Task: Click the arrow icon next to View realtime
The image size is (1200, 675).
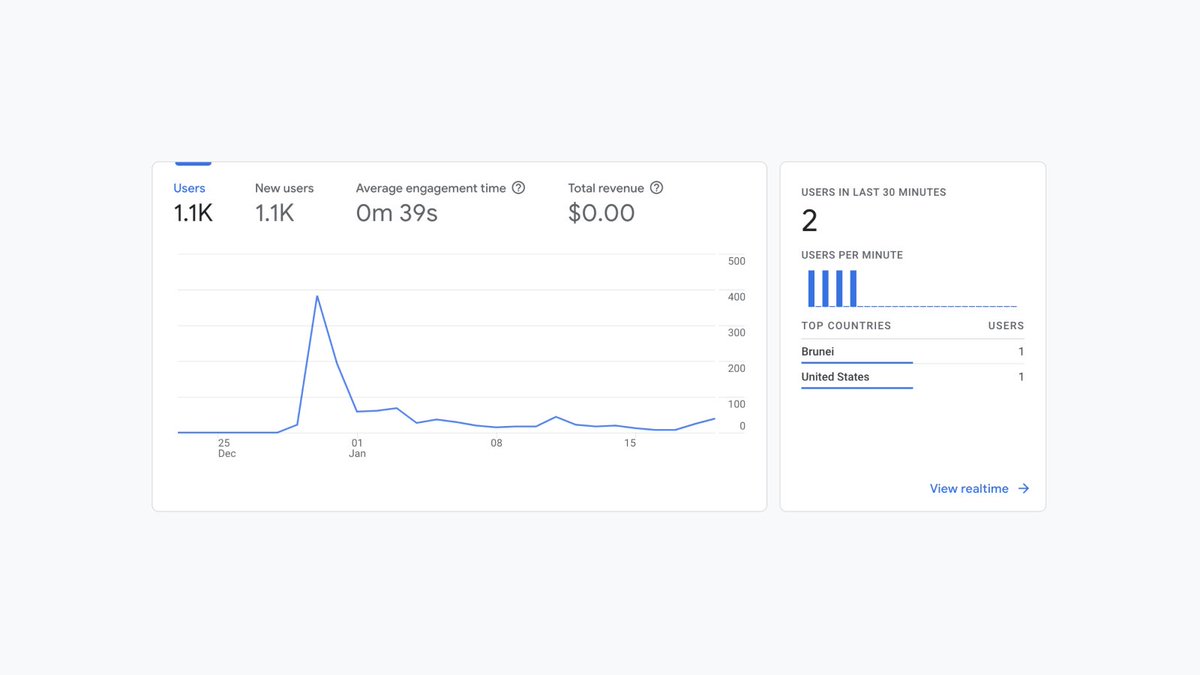Action: click(x=1023, y=489)
